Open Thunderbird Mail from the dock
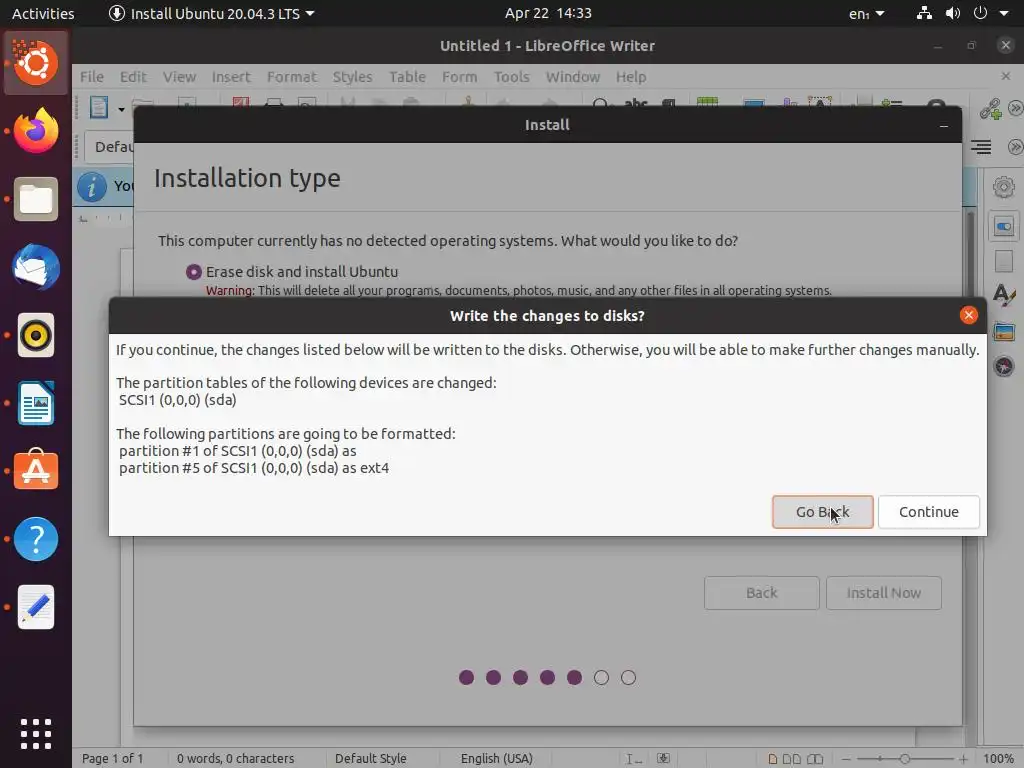Screen dimensions: 1024x768 click(x=36, y=267)
